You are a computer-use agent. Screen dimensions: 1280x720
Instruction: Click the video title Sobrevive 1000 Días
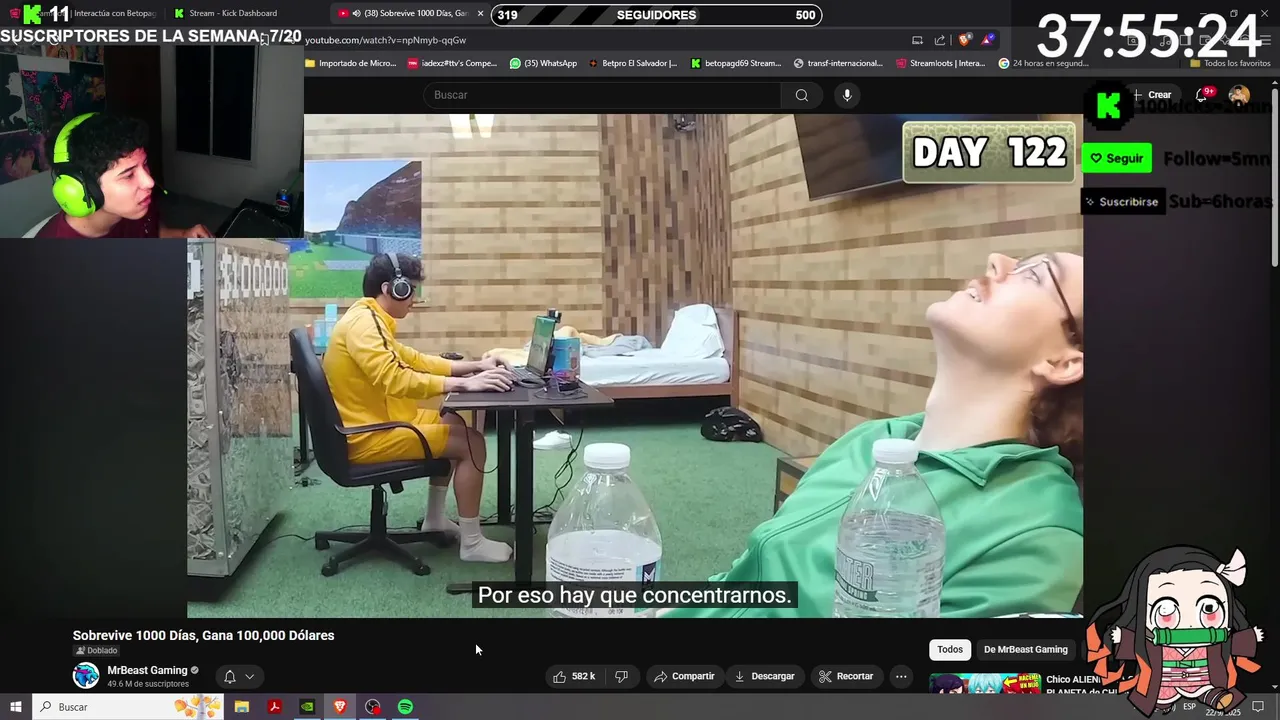pos(203,635)
